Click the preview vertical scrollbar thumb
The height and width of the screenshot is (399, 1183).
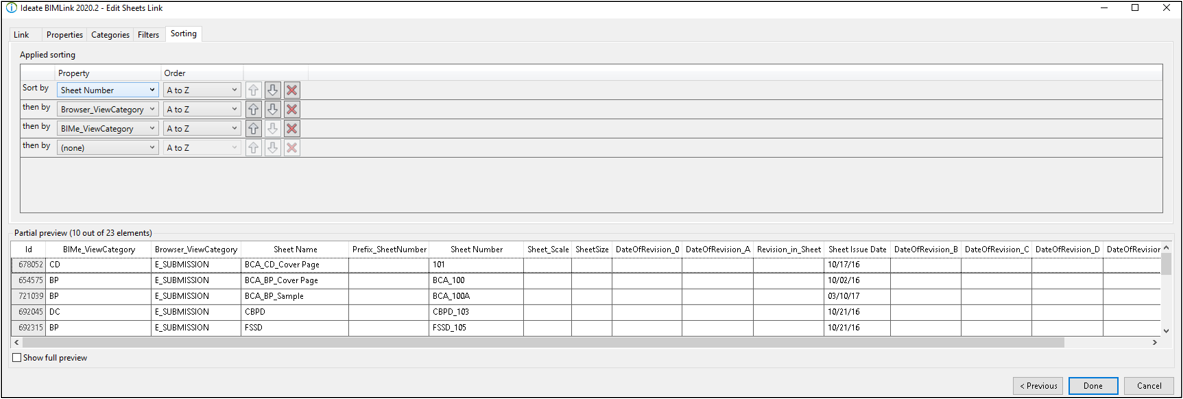tap(1166, 264)
